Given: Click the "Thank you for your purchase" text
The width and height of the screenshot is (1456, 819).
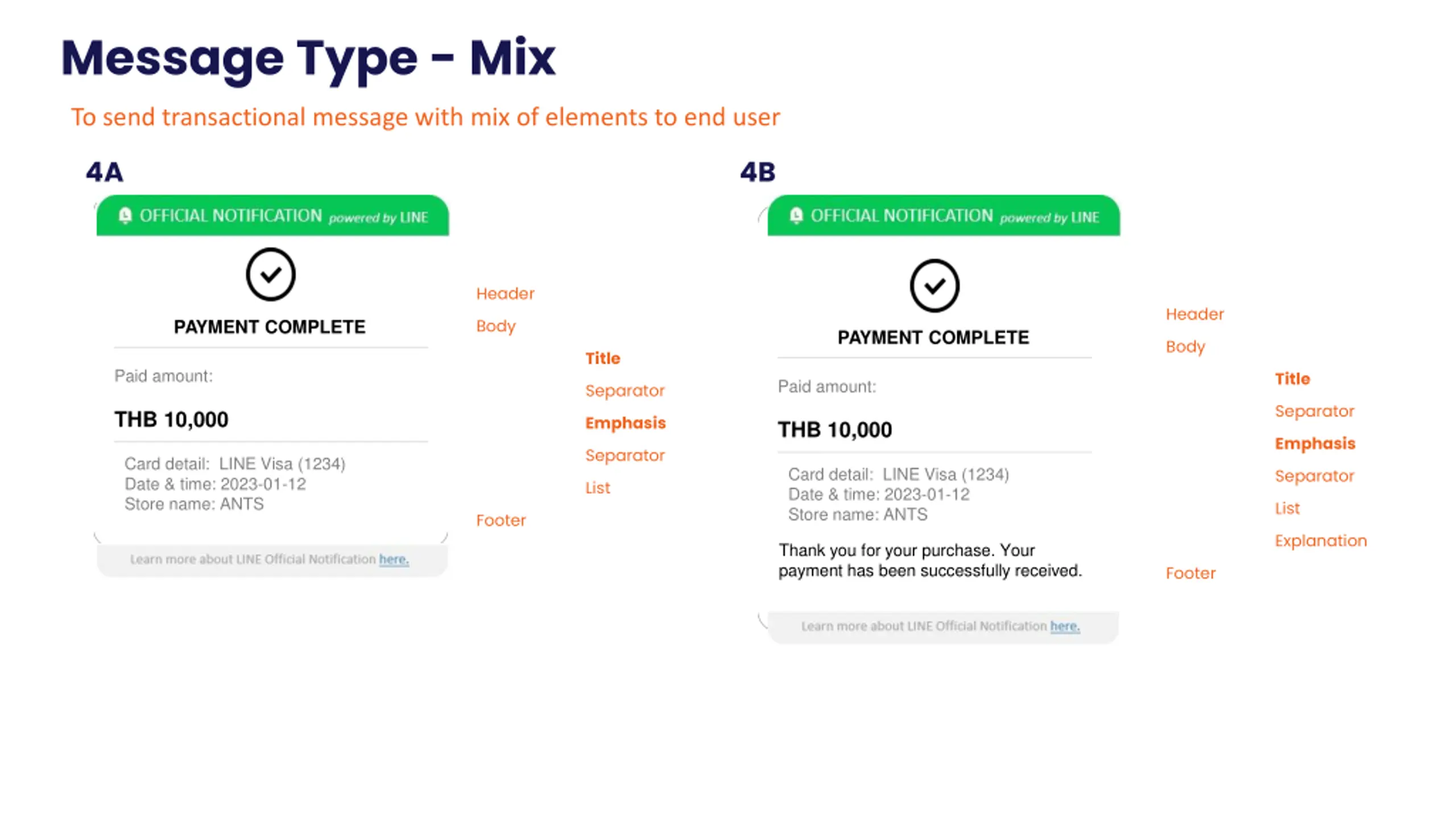Looking at the screenshot, I should point(930,560).
